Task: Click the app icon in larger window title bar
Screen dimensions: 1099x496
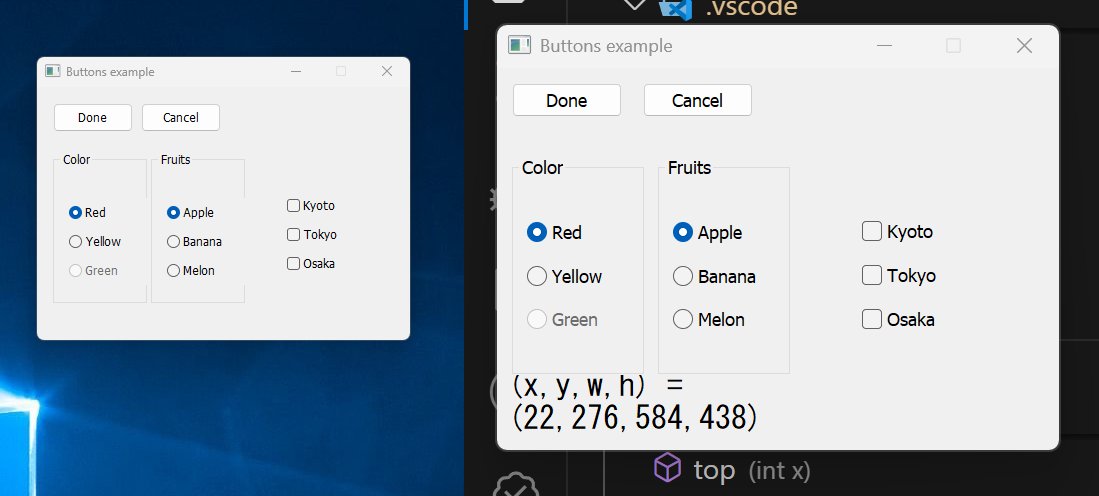Action: [519, 46]
